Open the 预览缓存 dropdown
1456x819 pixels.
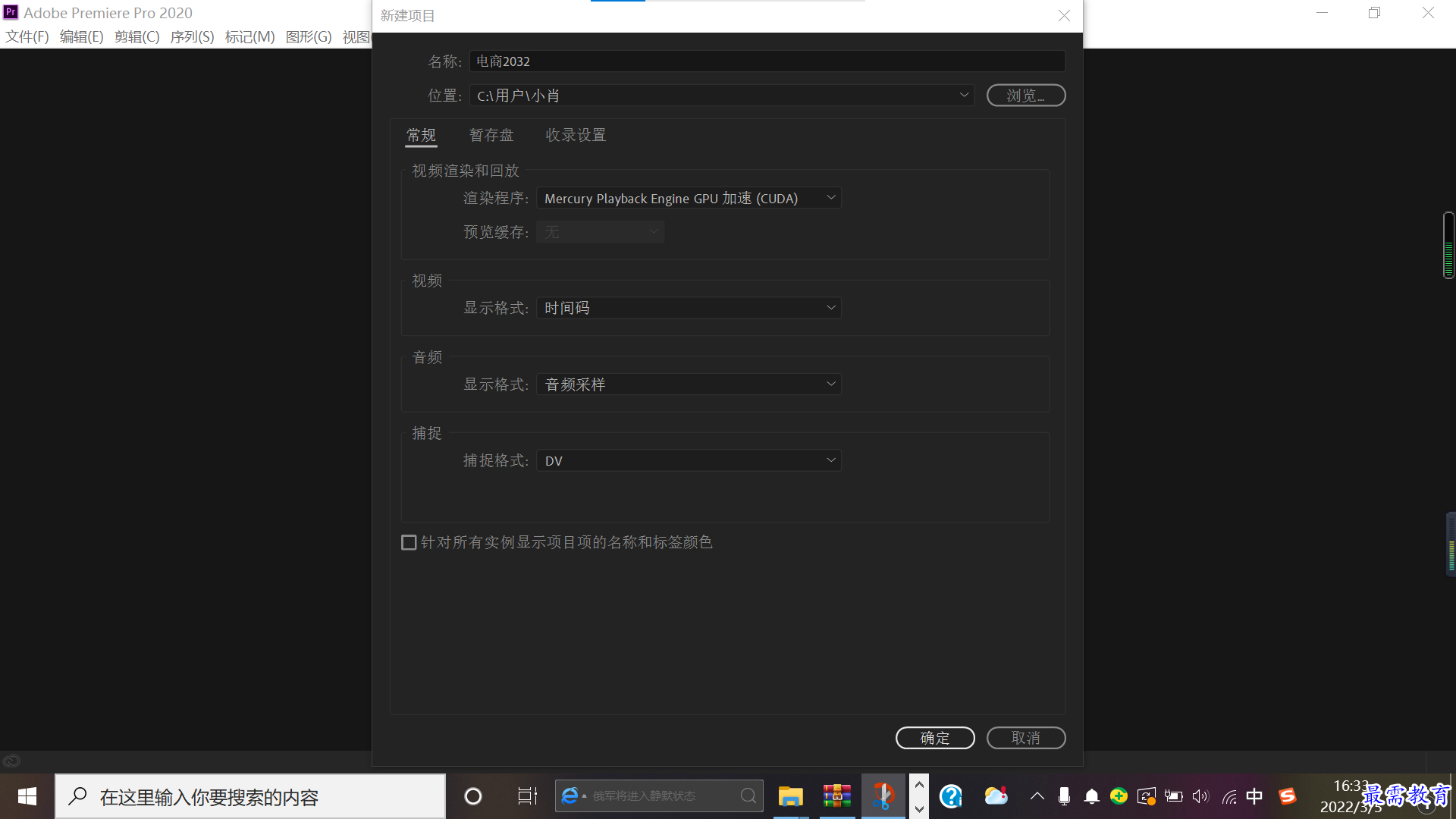[x=600, y=232]
